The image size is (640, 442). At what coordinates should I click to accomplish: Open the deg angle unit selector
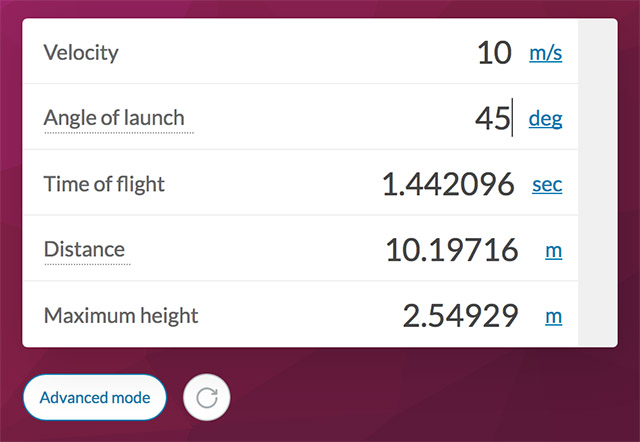click(x=546, y=119)
